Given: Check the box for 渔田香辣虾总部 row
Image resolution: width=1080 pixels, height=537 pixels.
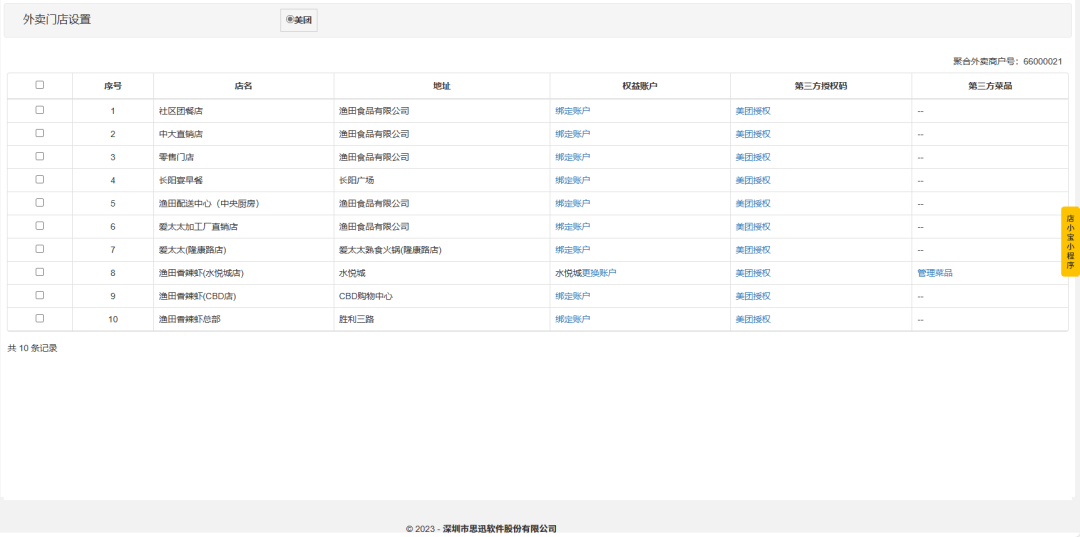Looking at the screenshot, I should 39,319.
